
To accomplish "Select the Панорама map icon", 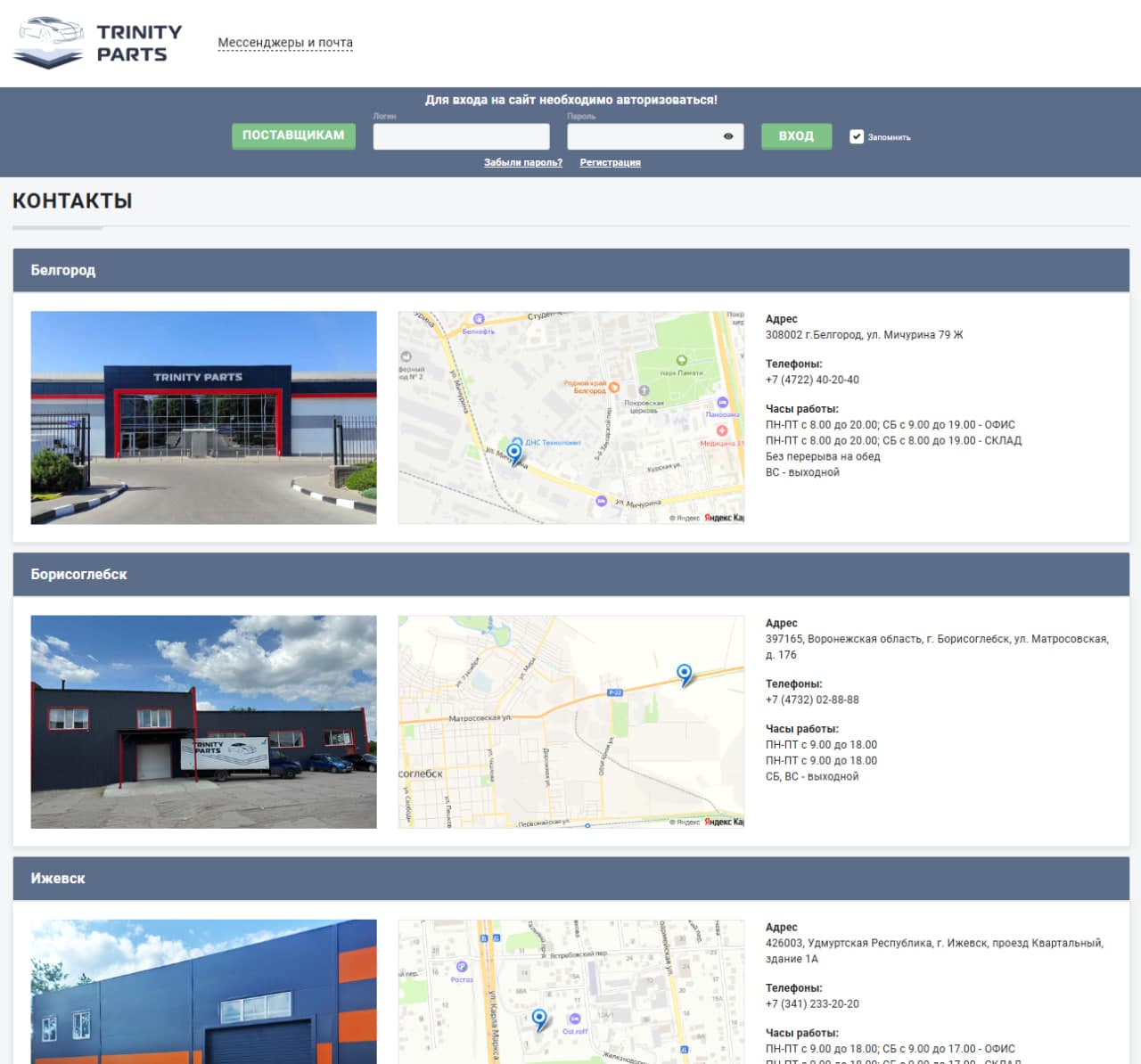I will tap(722, 403).
